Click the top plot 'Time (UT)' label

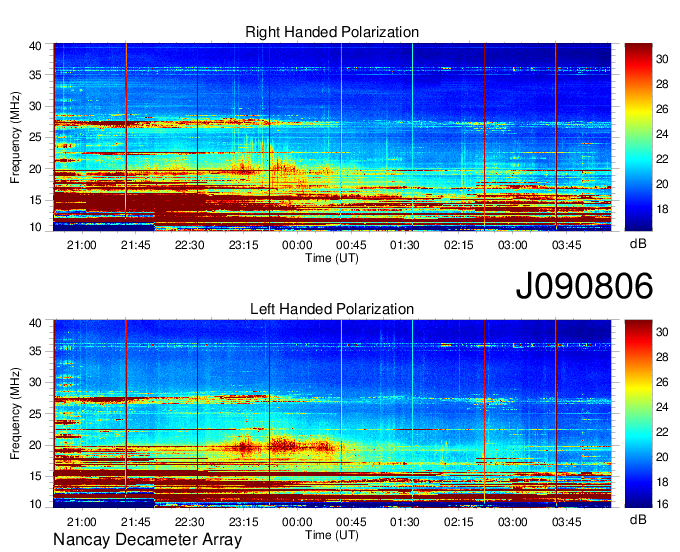pyautogui.click(x=332, y=258)
